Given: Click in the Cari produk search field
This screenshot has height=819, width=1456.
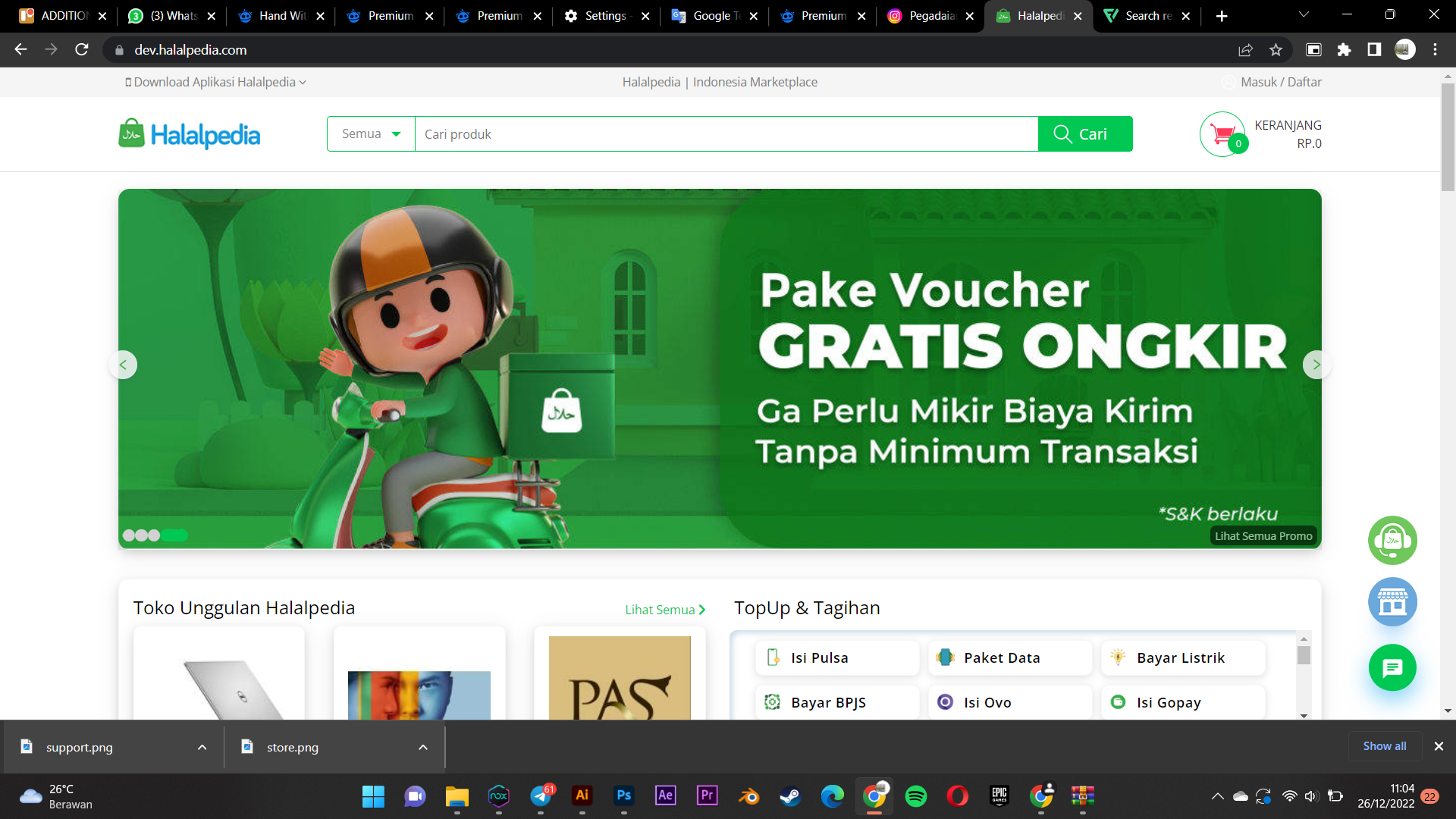Looking at the screenshot, I should 726,133.
